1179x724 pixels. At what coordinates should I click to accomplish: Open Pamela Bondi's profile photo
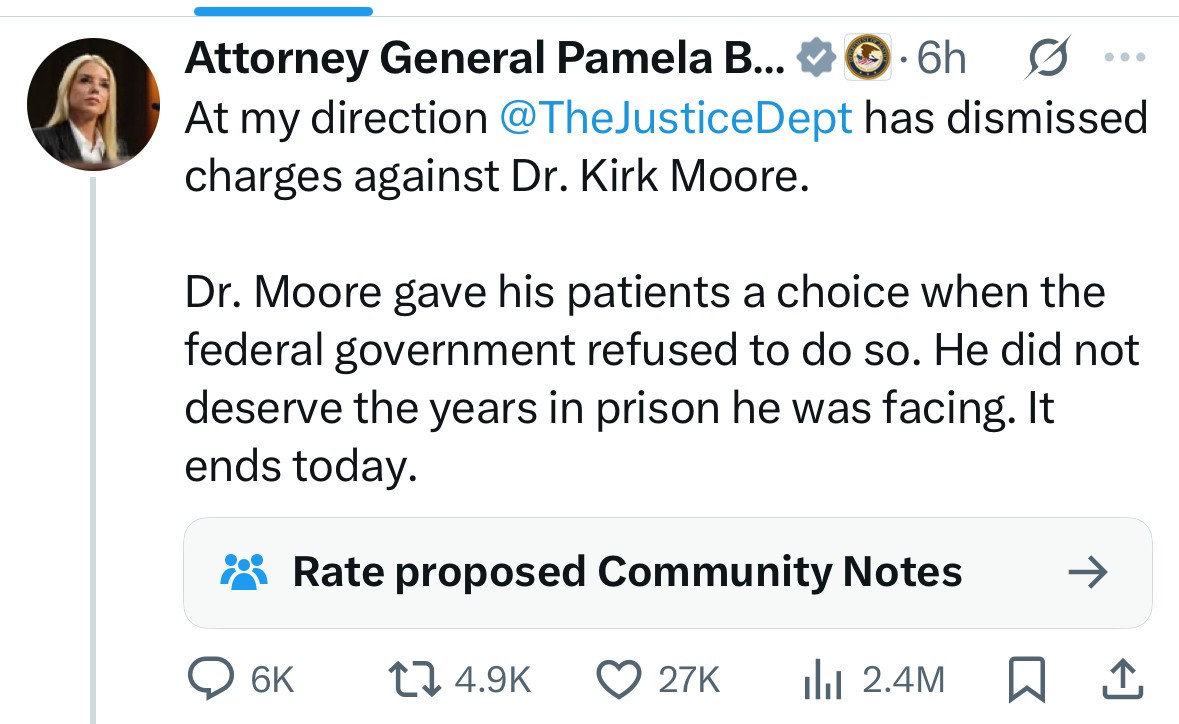click(92, 104)
